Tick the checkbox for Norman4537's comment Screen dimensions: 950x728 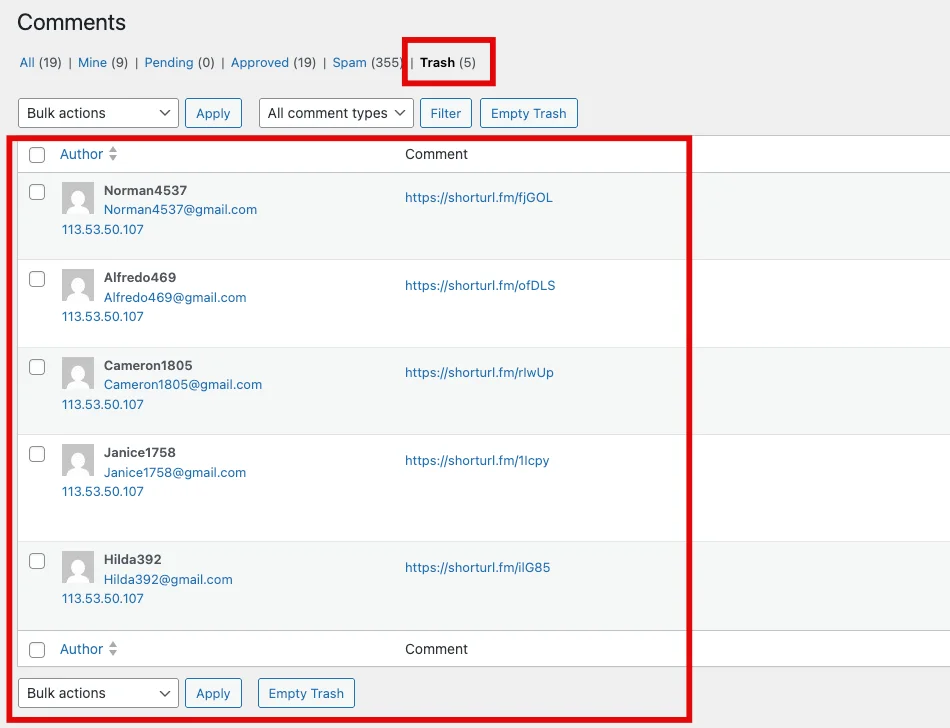point(37,192)
